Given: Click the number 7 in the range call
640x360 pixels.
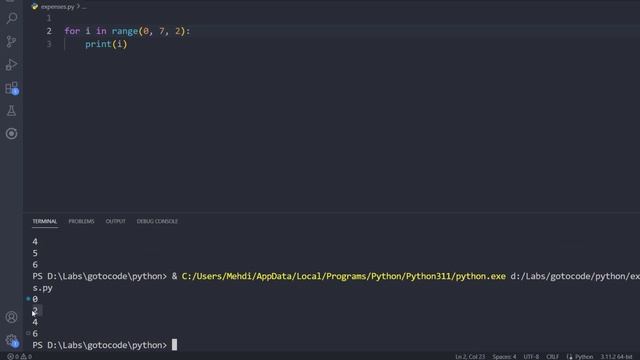Looking at the screenshot, I should (x=162, y=31).
